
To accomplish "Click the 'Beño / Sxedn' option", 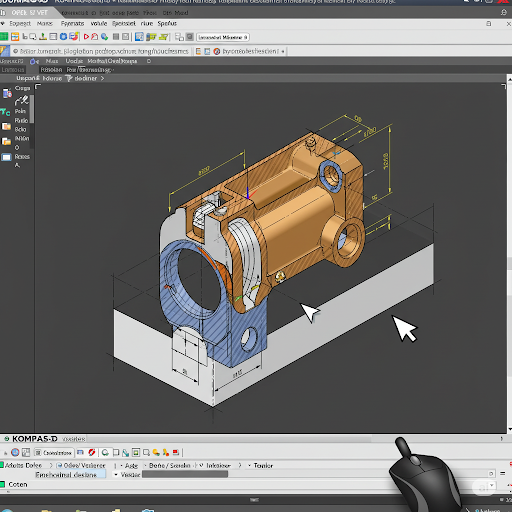I will (x=169, y=465).
